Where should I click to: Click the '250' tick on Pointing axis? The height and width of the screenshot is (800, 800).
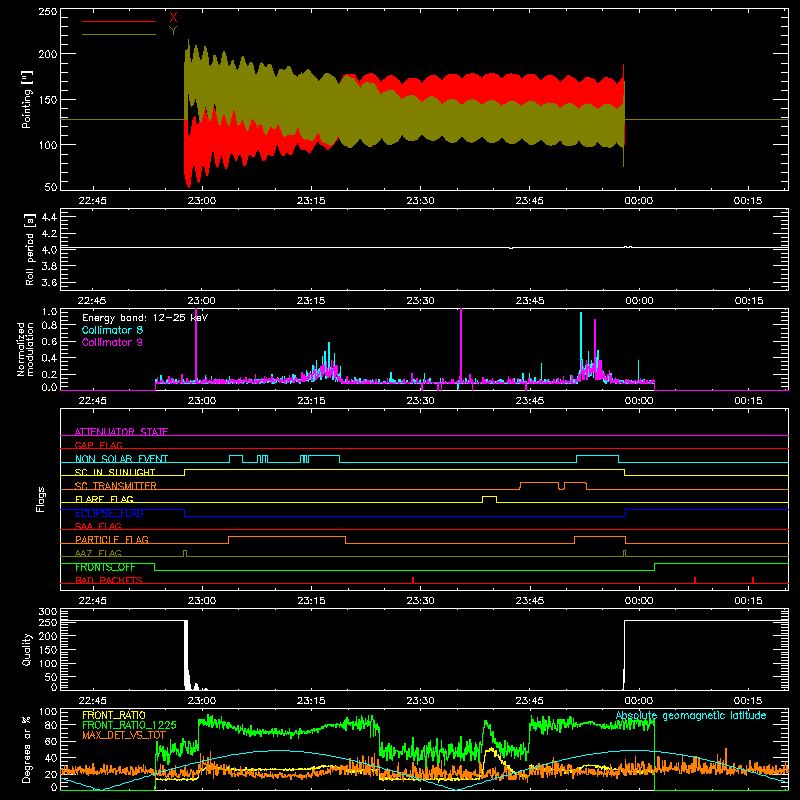pyautogui.click(x=48, y=11)
